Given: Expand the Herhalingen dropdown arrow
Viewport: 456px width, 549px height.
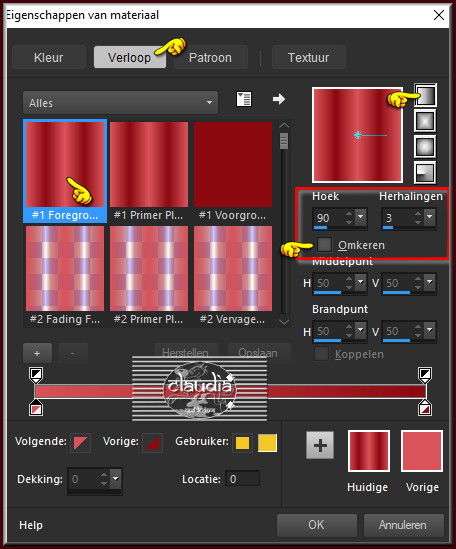Looking at the screenshot, I should 430,217.
